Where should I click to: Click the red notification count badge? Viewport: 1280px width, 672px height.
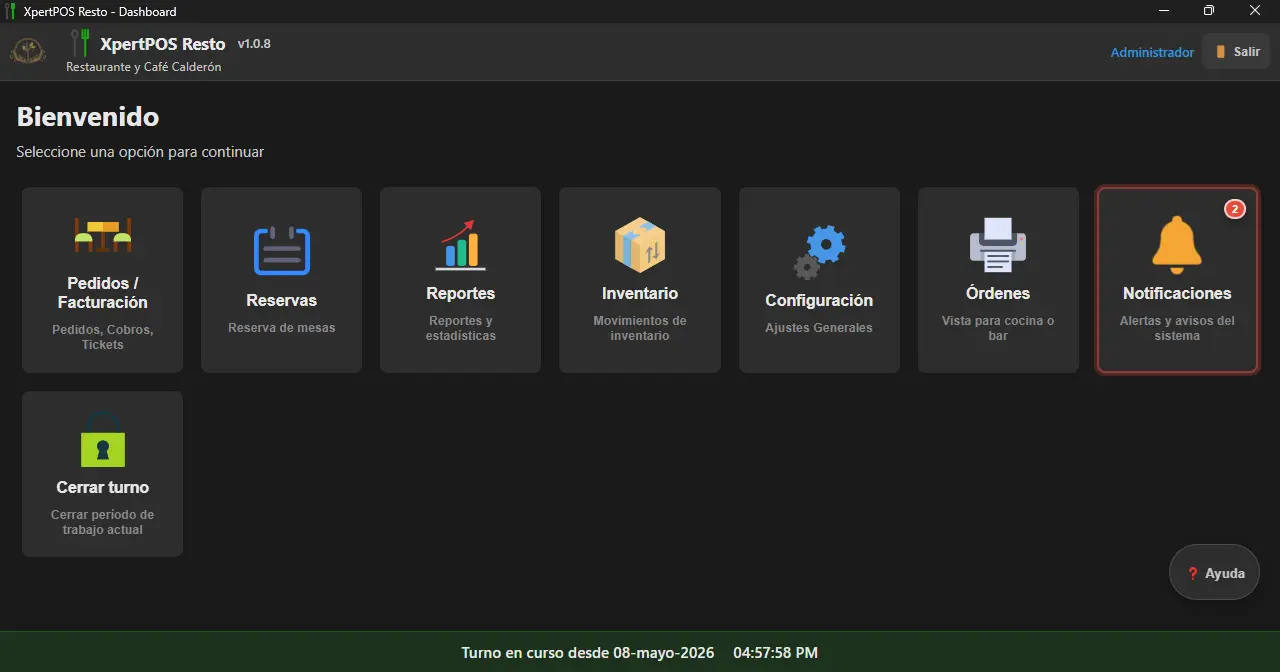click(1235, 209)
